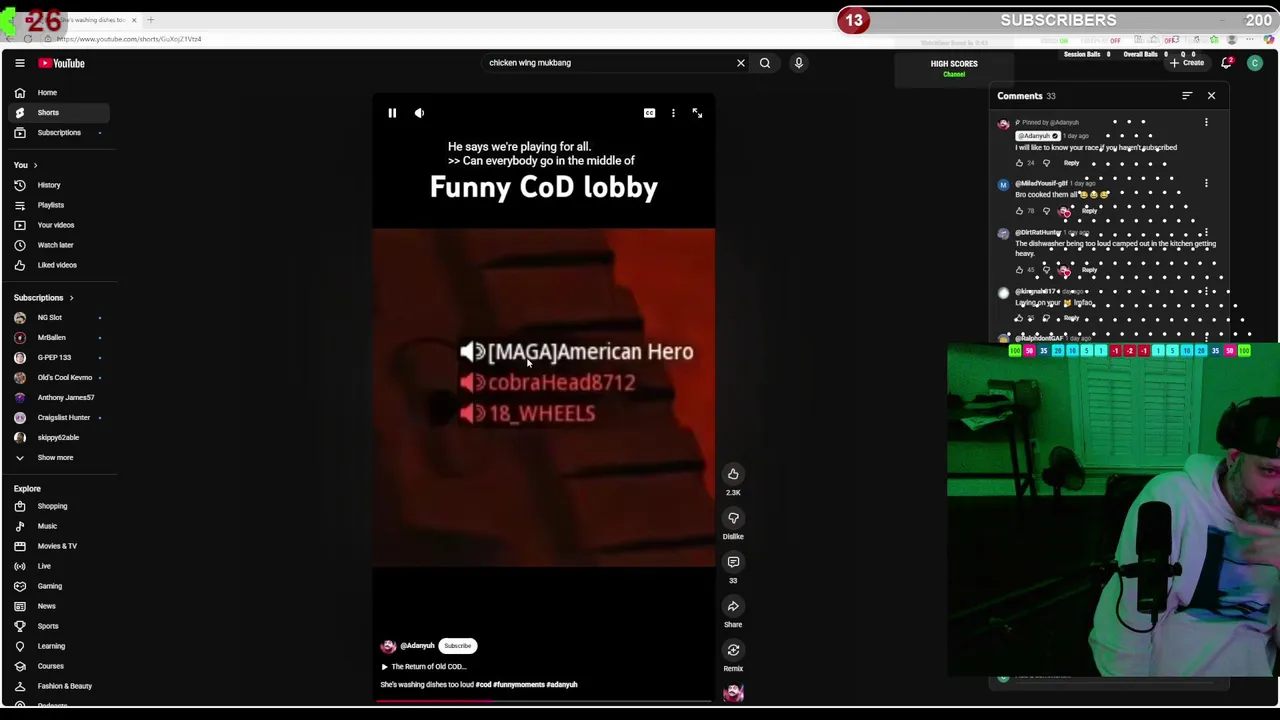Close the Comments panel
This screenshot has width=1280, height=720.
(x=1211, y=96)
